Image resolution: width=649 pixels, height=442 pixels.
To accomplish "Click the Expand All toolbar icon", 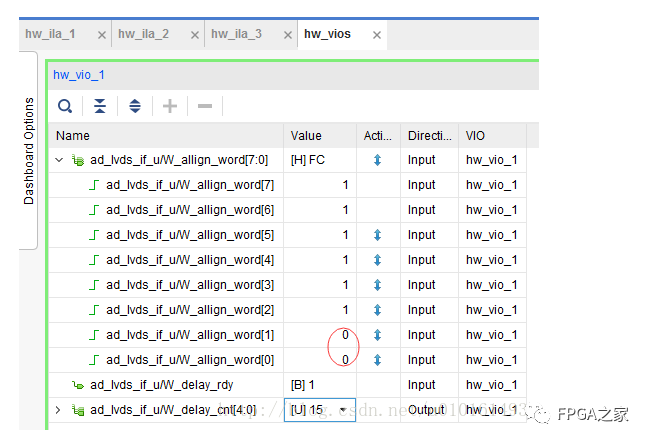I will tap(135, 106).
